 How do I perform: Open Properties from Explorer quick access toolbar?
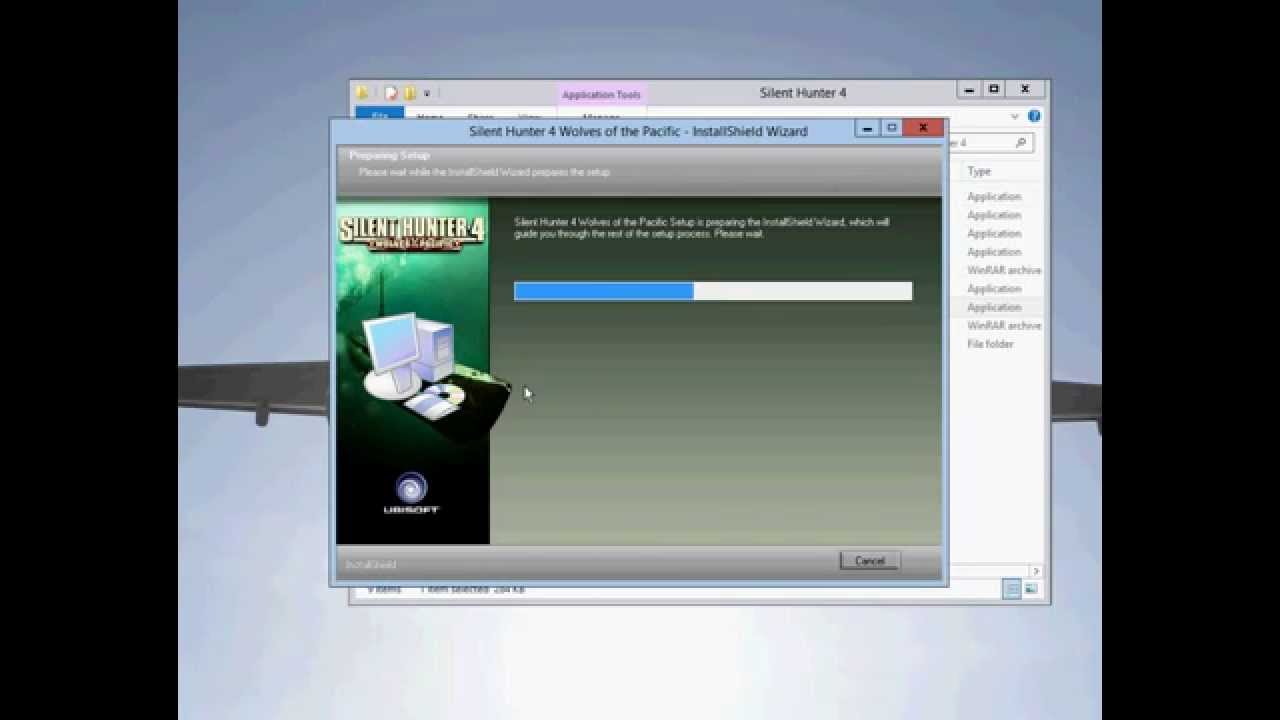(x=391, y=93)
